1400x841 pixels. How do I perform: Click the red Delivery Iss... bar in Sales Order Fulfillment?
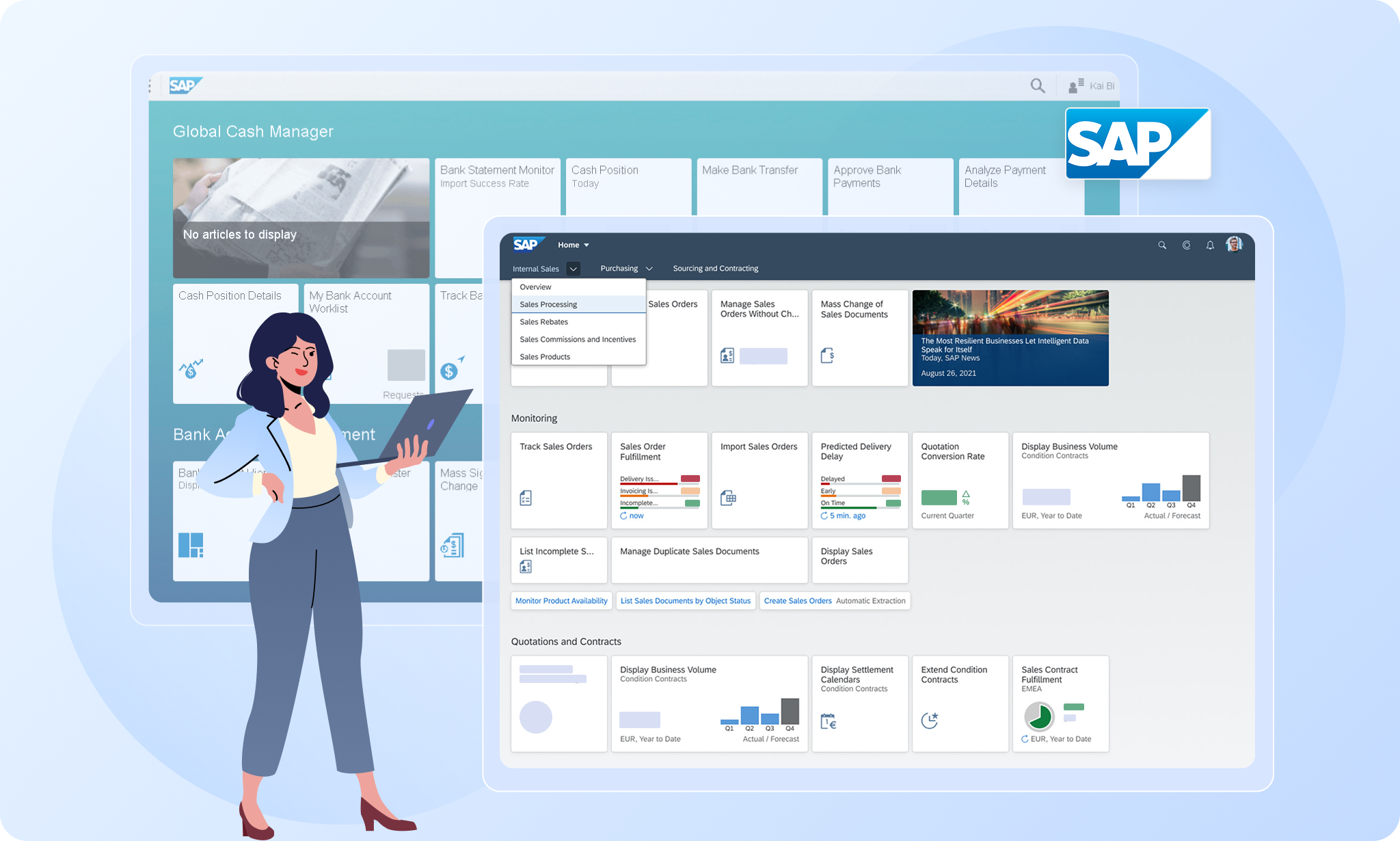tap(690, 479)
